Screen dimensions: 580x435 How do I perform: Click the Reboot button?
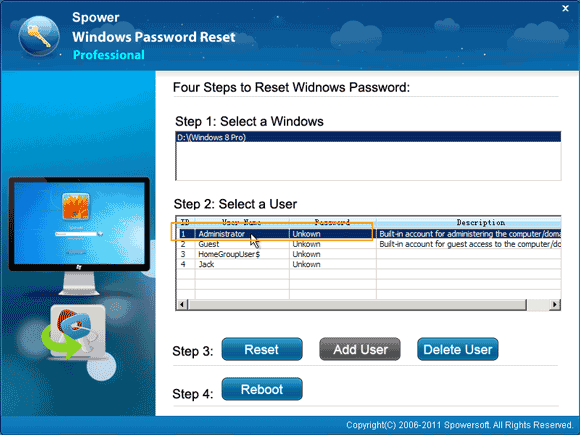tap(262, 389)
